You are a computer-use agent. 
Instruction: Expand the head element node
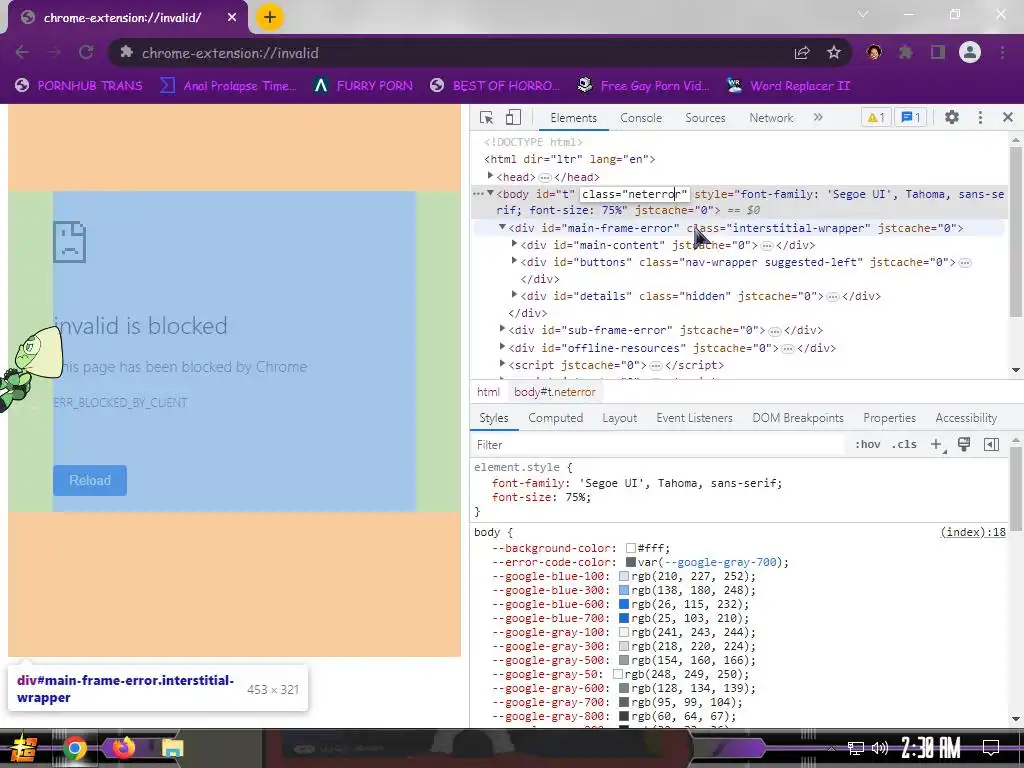coord(490,176)
